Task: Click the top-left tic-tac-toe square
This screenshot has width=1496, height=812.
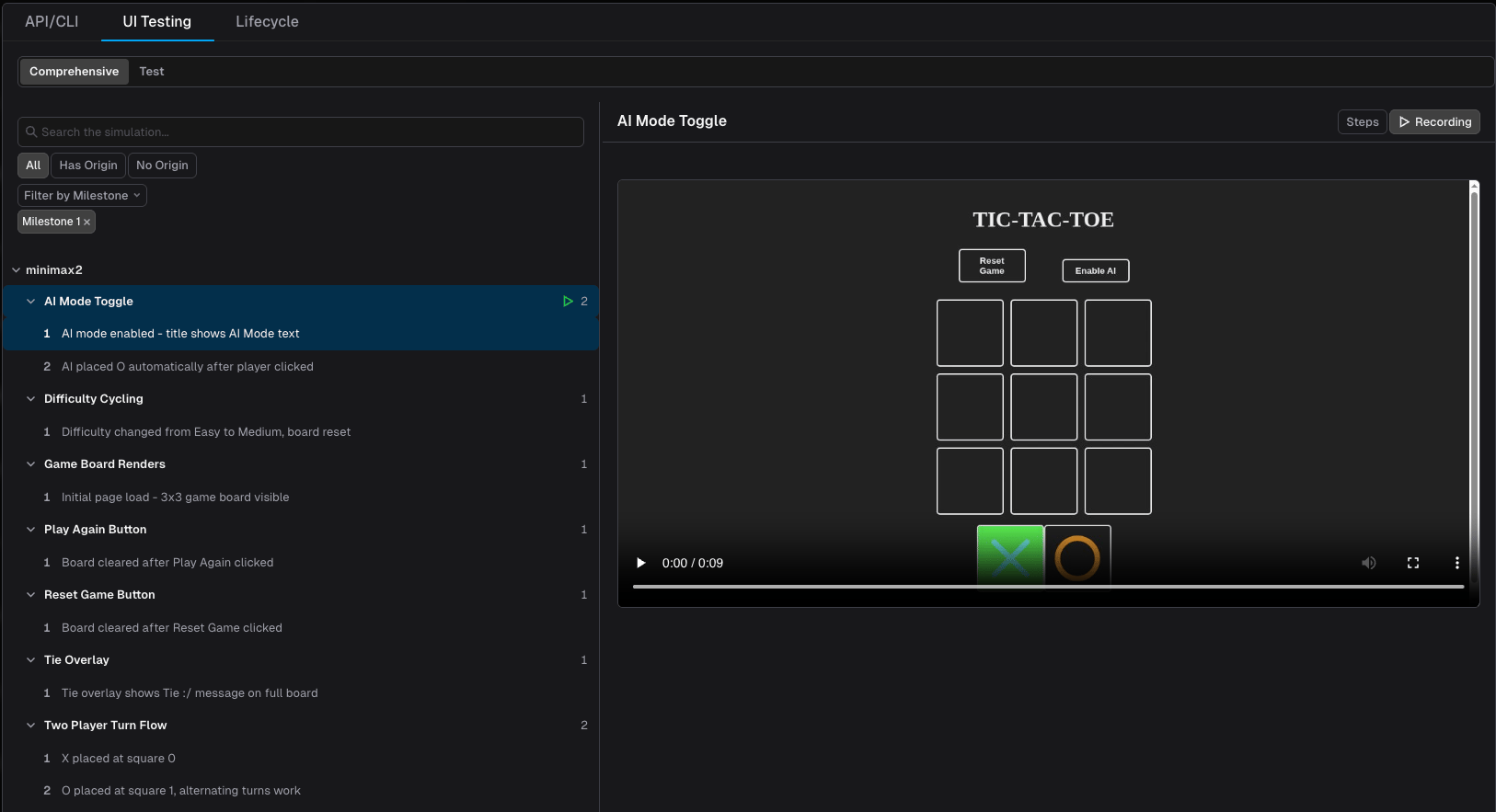Action: pos(970,333)
